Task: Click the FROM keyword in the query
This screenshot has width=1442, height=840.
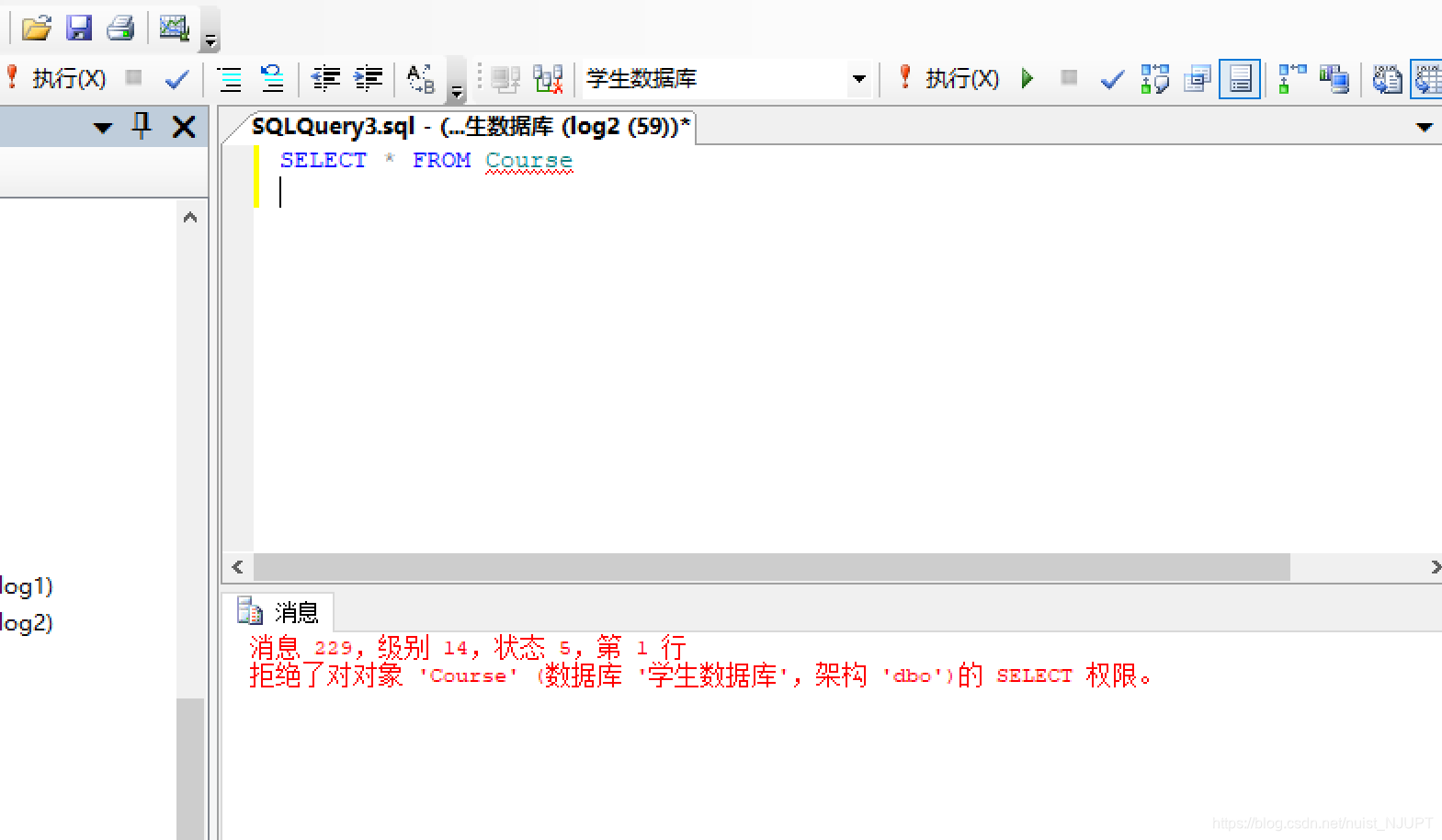Action: 442,160
